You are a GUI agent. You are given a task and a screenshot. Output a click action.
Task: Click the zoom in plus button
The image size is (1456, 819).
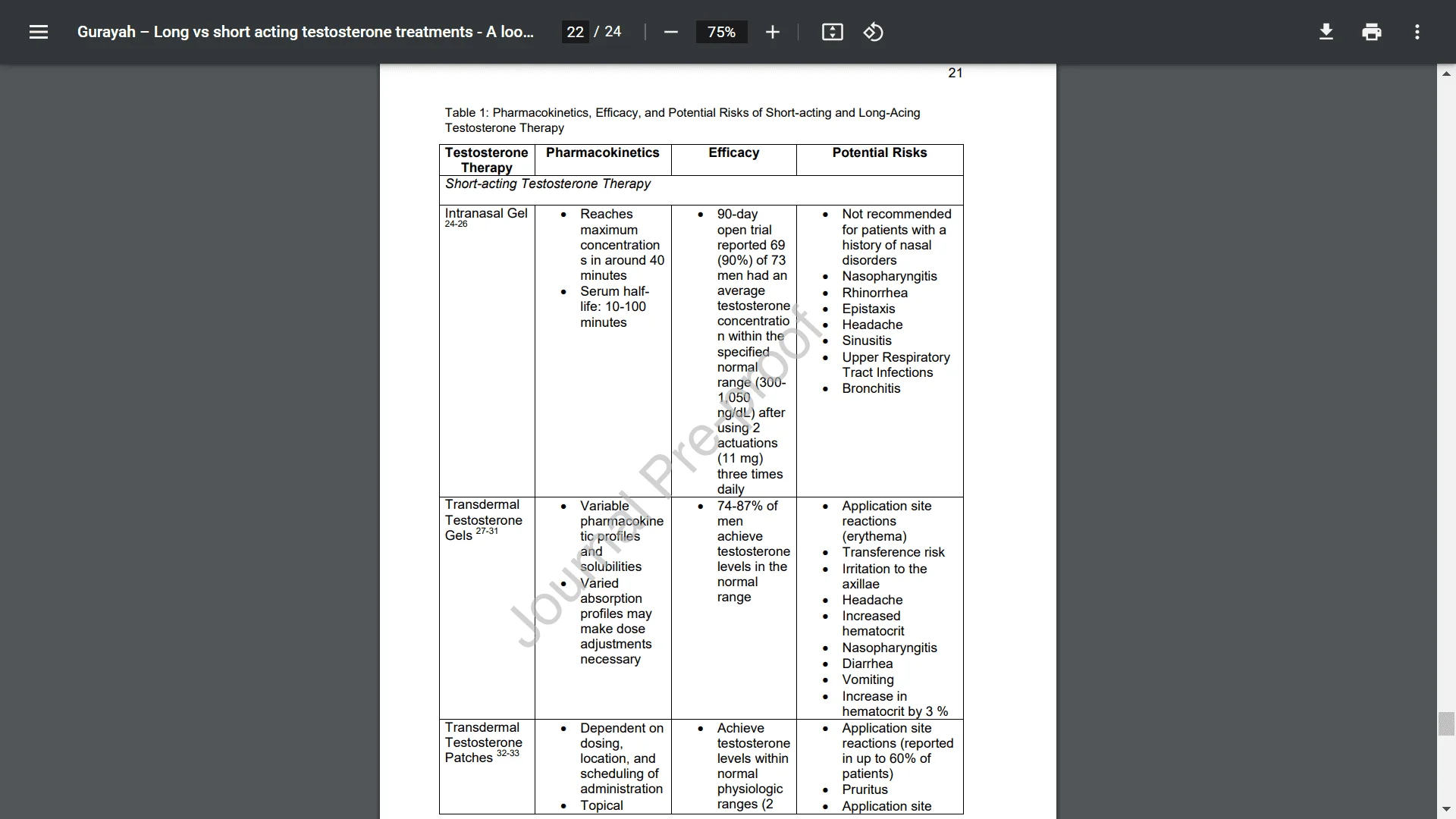coord(772,32)
